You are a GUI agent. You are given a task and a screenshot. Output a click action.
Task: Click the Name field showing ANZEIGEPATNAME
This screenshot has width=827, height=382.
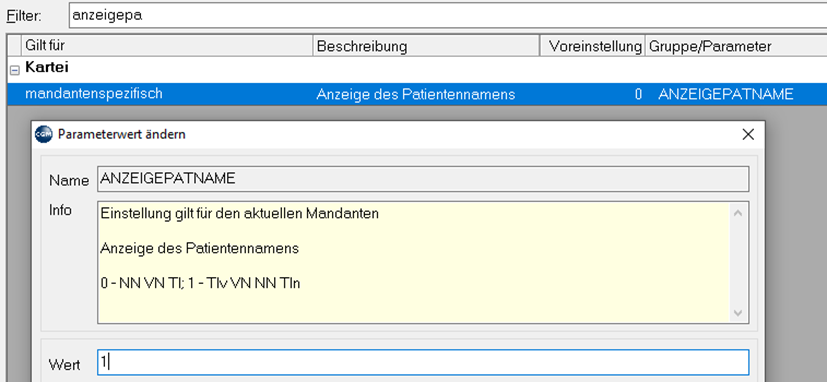click(423, 179)
